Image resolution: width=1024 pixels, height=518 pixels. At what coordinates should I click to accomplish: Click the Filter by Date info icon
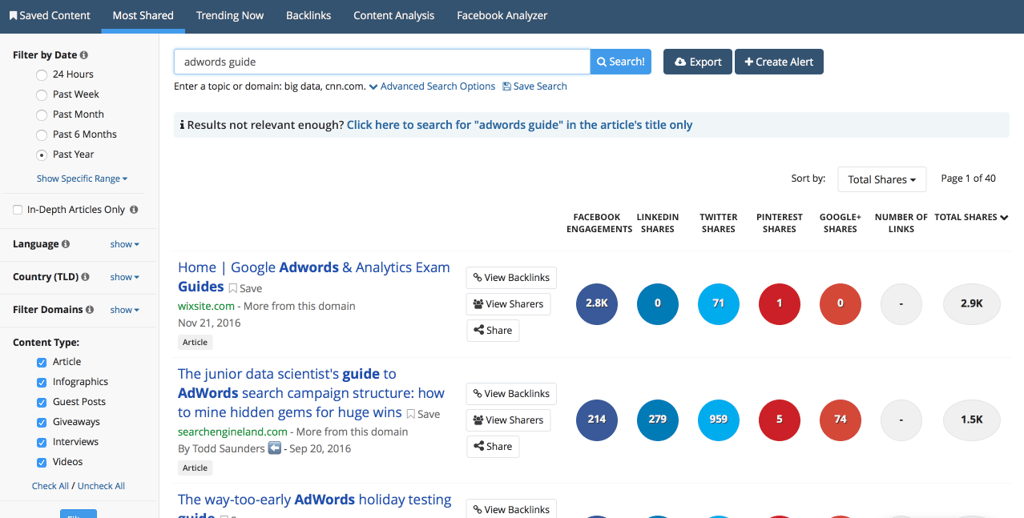point(84,55)
